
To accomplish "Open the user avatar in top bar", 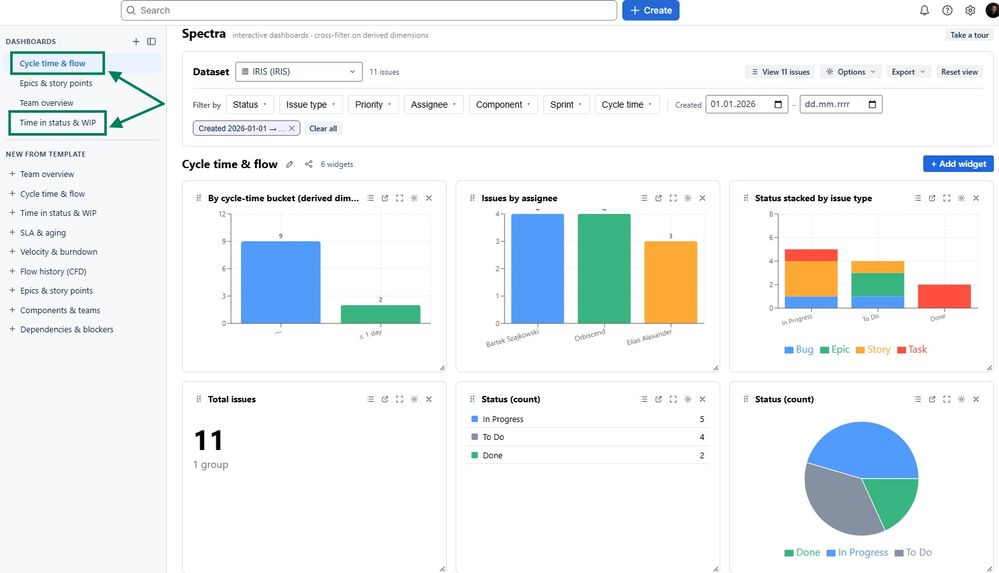I will tap(993, 10).
